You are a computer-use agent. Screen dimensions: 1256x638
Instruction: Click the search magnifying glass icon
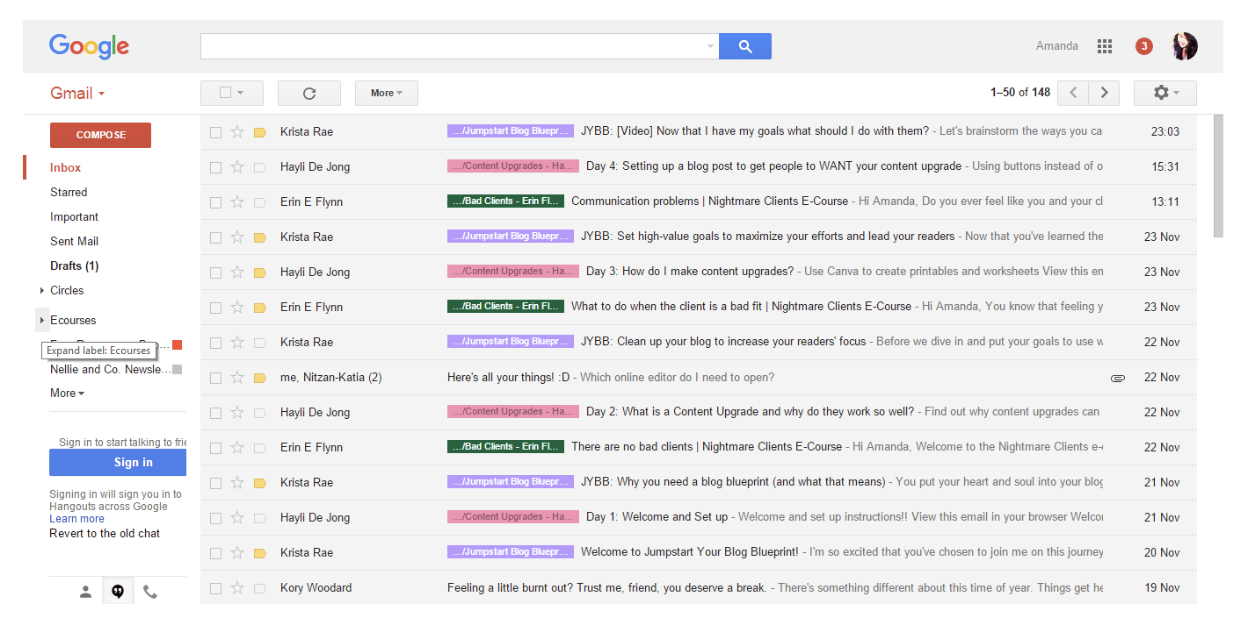(744, 46)
